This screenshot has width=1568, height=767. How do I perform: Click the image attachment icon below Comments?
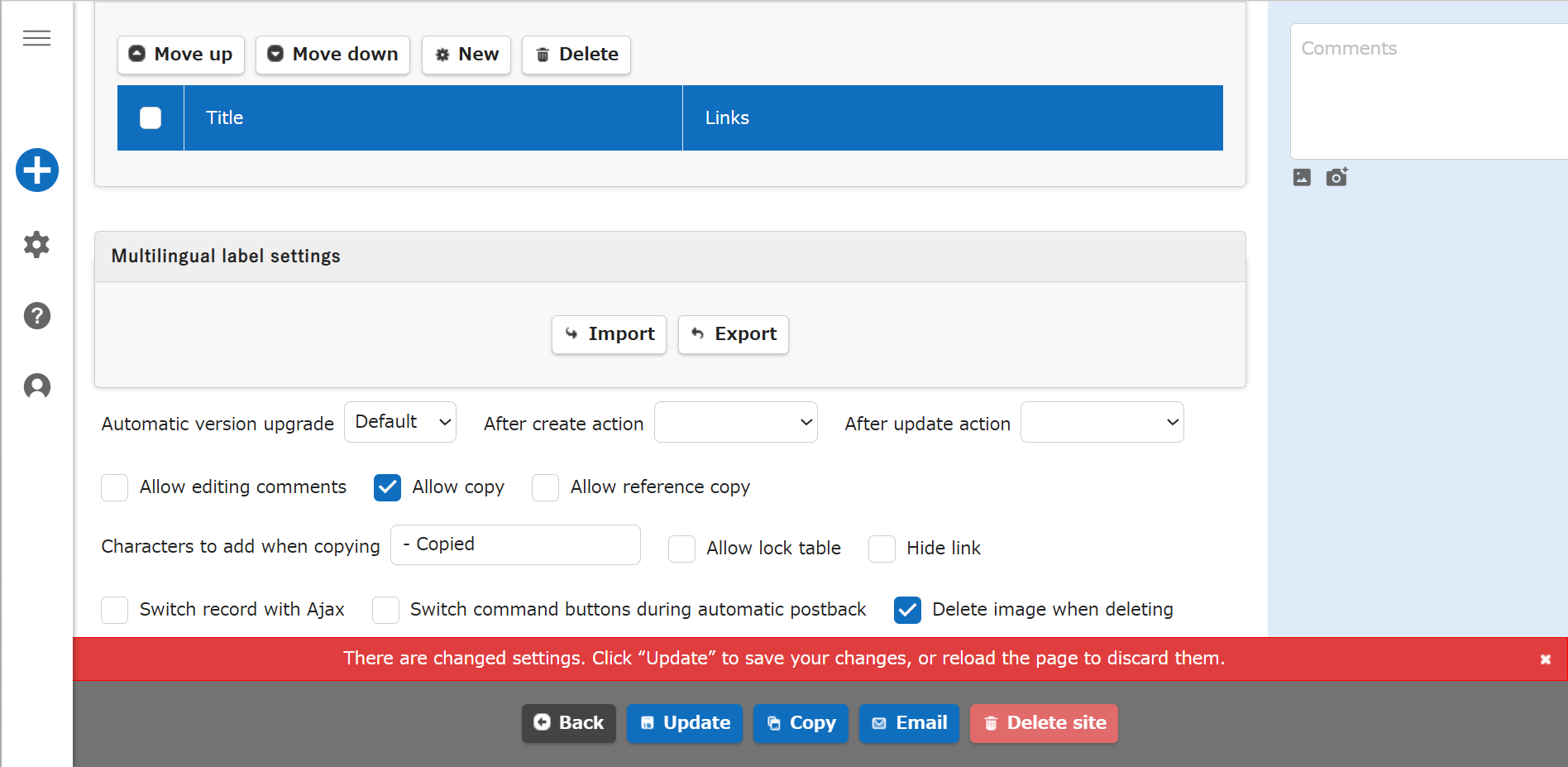(1302, 177)
